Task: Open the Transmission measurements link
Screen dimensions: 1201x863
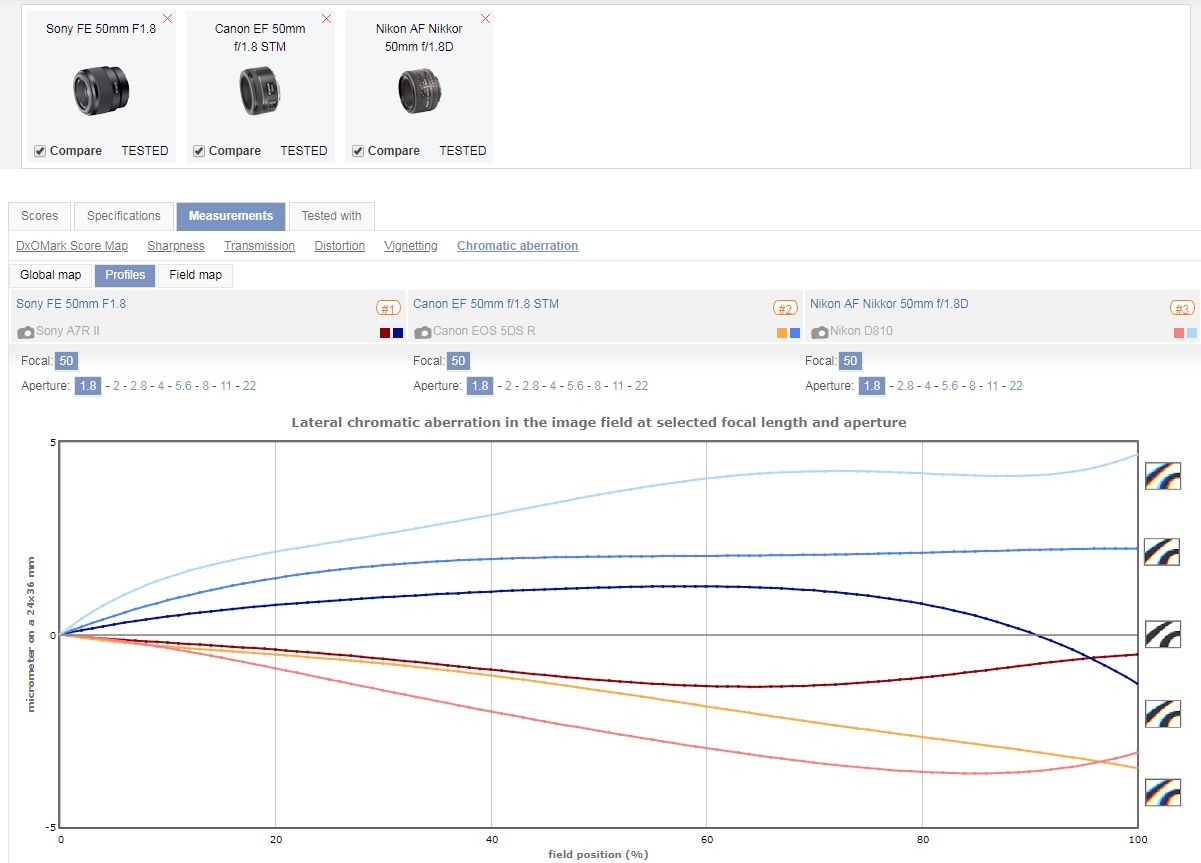Action: [x=259, y=246]
